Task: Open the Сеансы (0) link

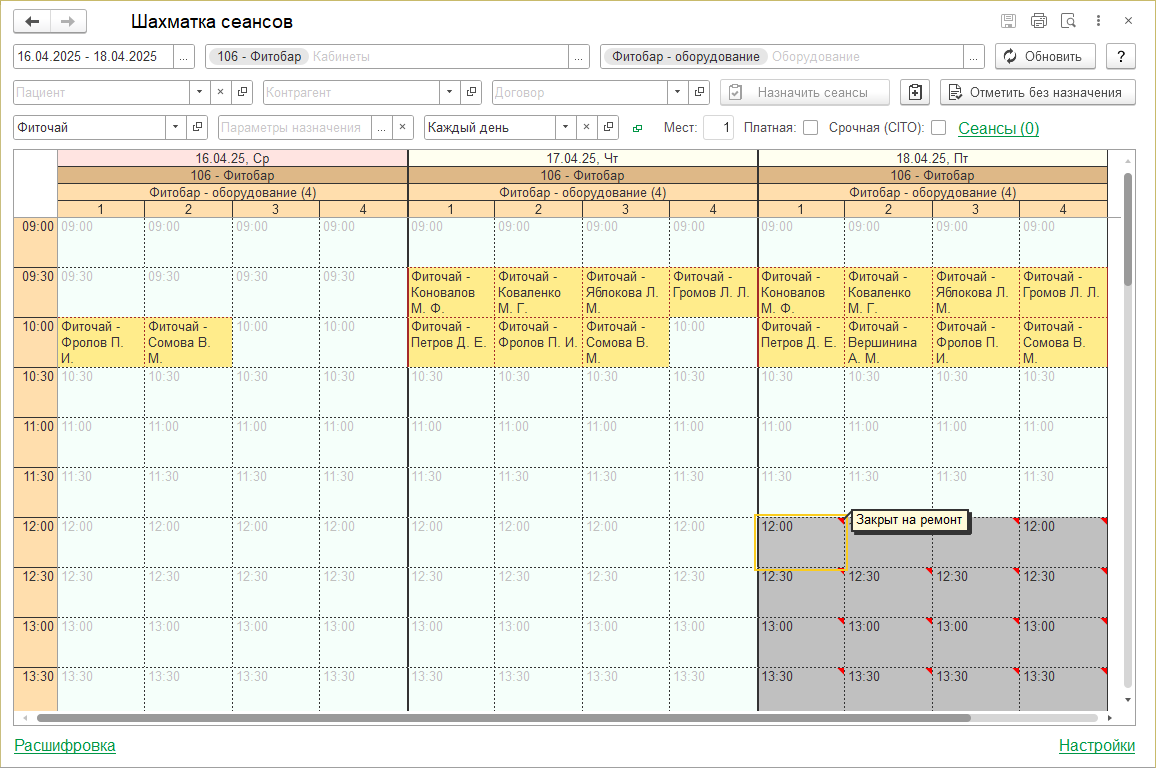Action: coord(998,128)
